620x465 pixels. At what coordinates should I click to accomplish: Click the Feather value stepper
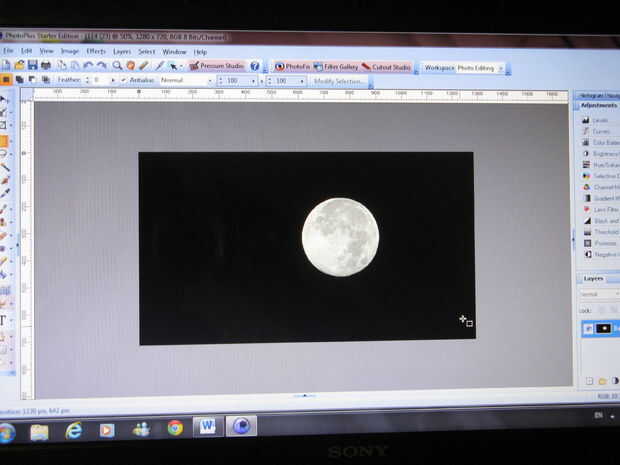(x=87, y=80)
